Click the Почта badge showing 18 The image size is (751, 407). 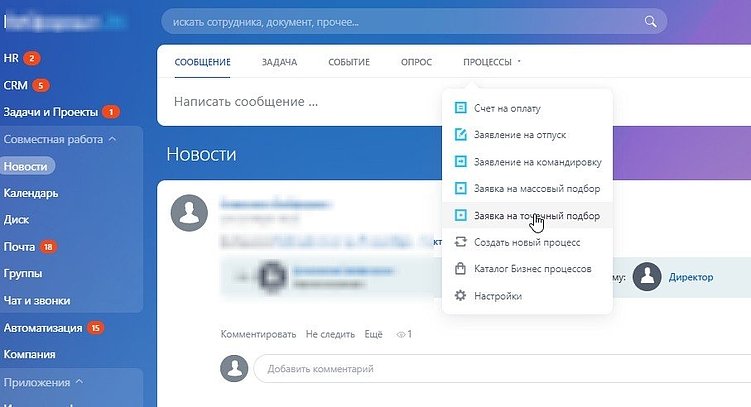(x=48, y=247)
